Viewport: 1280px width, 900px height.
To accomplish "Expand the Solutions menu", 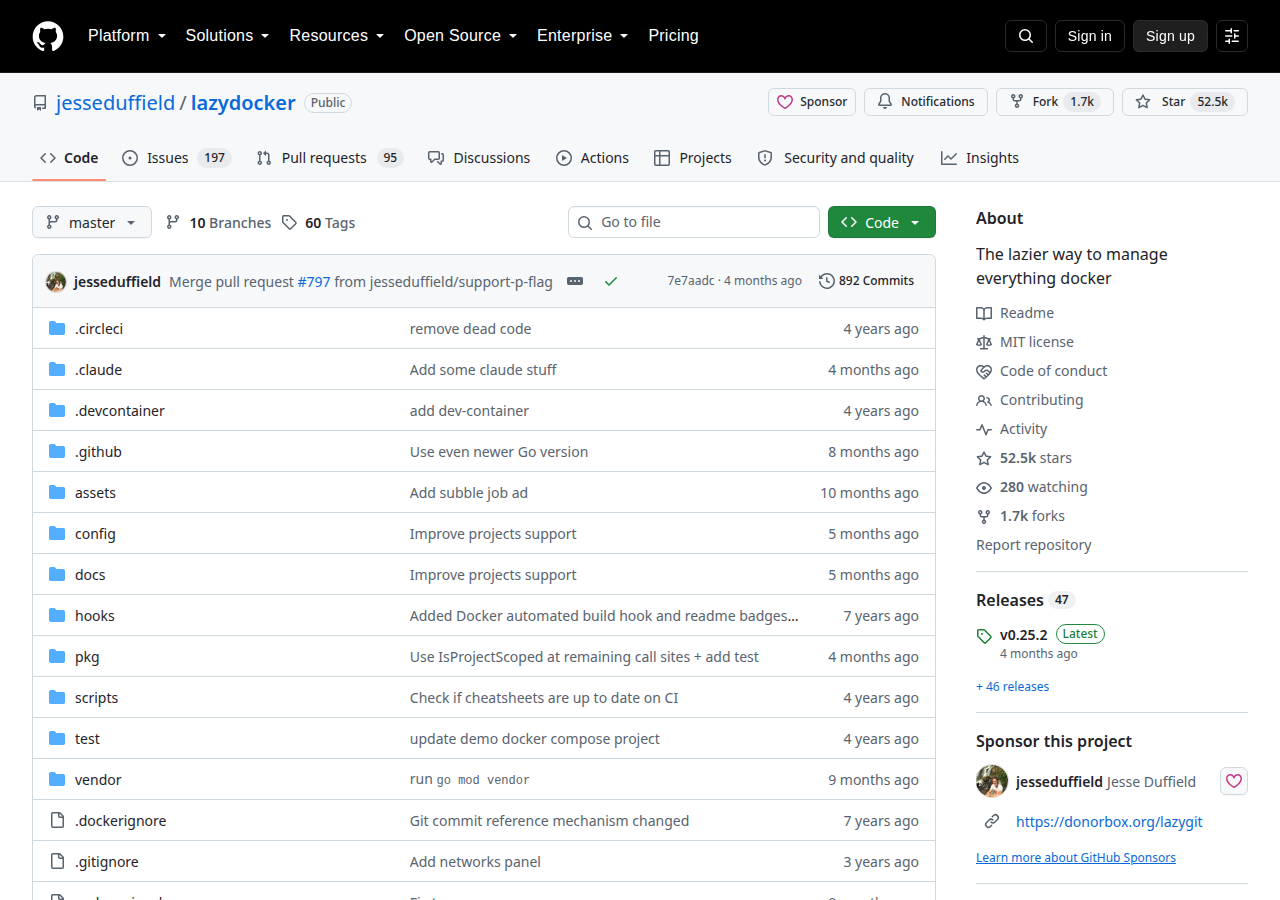I will pos(227,36).
